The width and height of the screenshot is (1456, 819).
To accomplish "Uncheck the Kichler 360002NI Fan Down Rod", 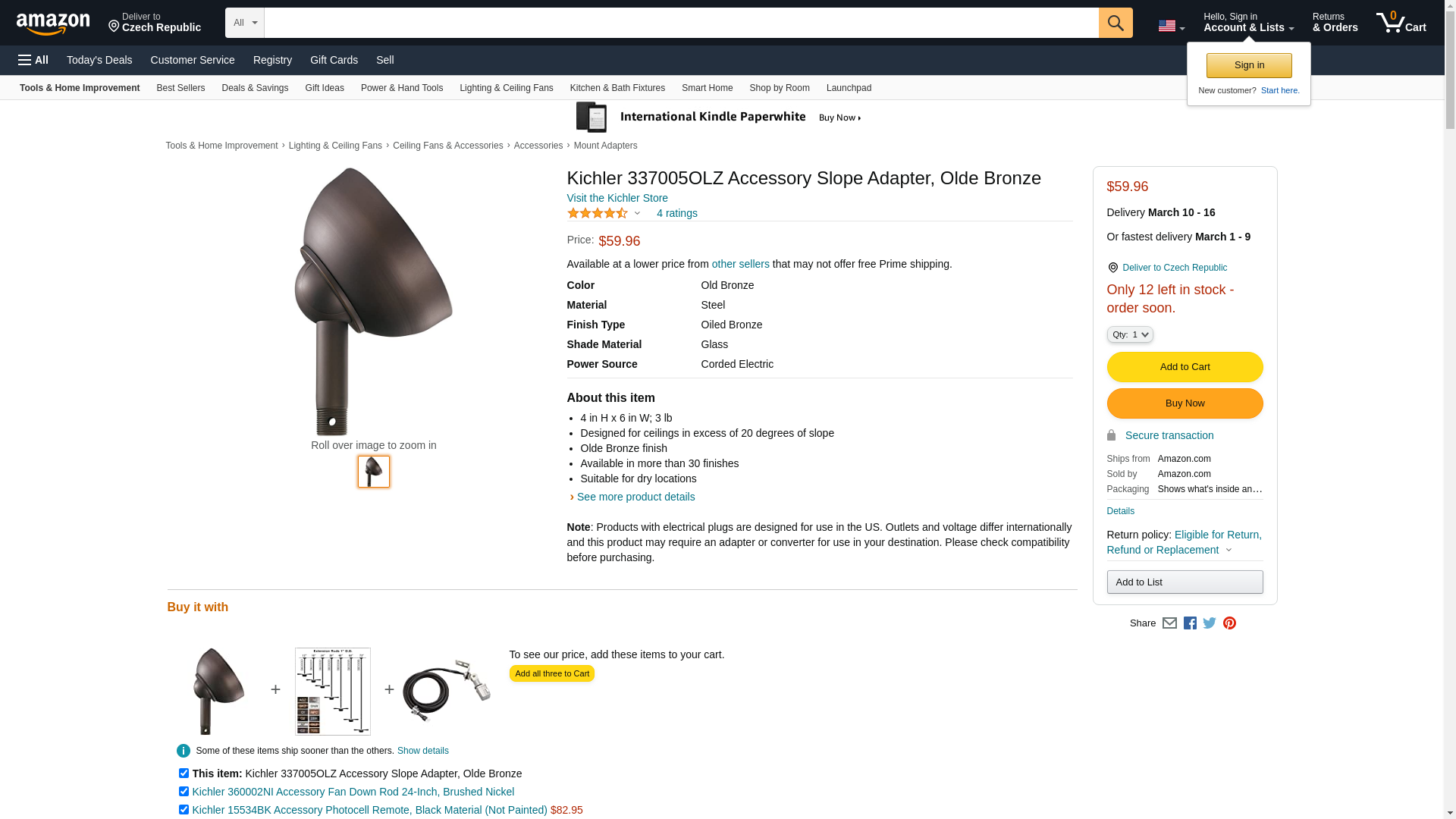I will click(x=184, y=792).
